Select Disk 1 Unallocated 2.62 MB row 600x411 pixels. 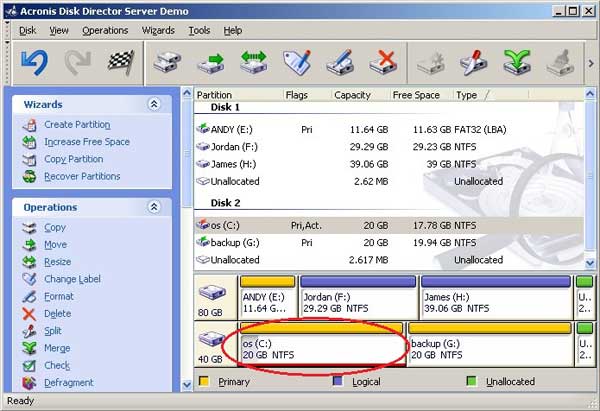389,181
